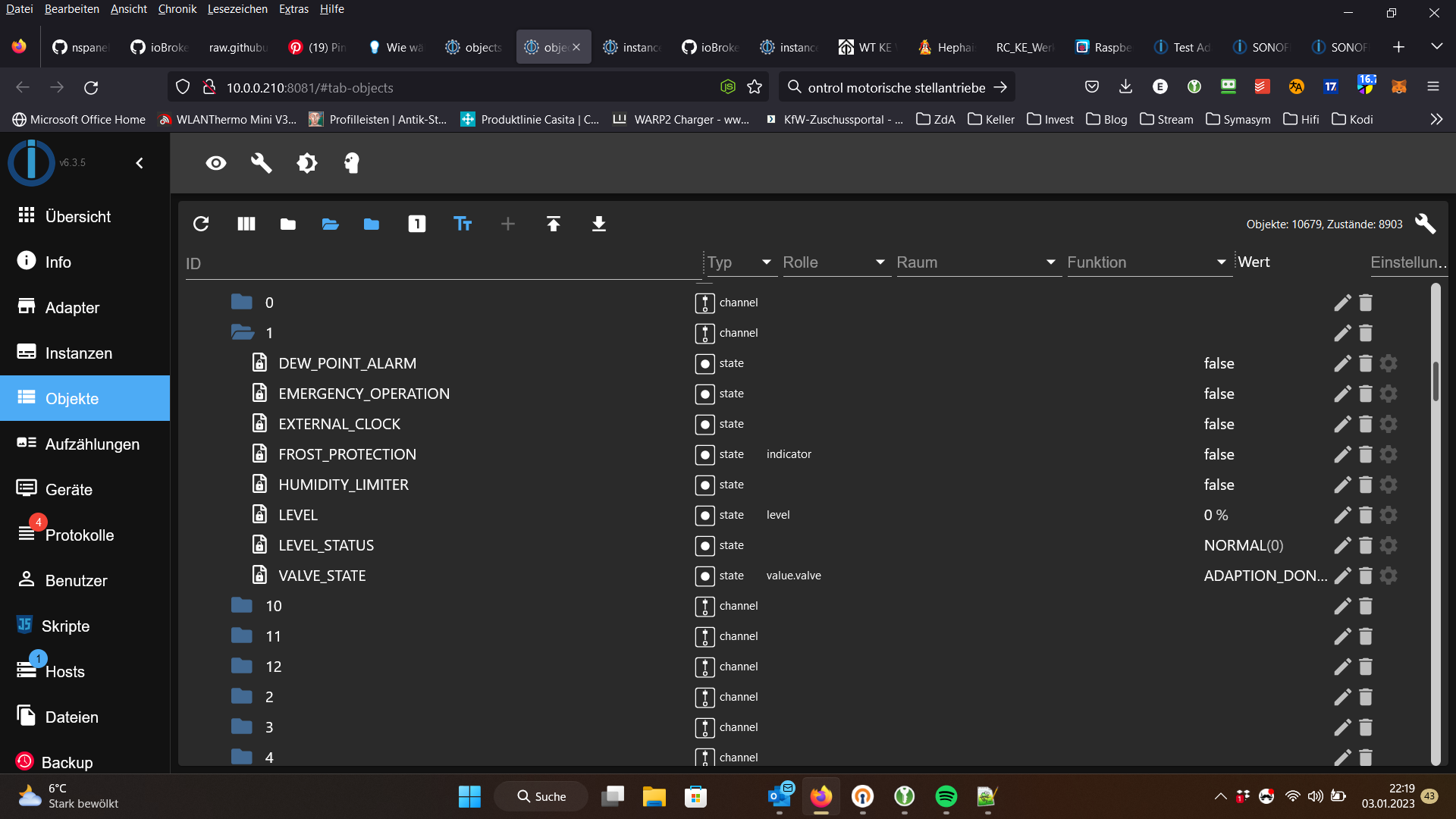
Task: Switch to the nspanel browser tab
Action: [x=81, y=47]
